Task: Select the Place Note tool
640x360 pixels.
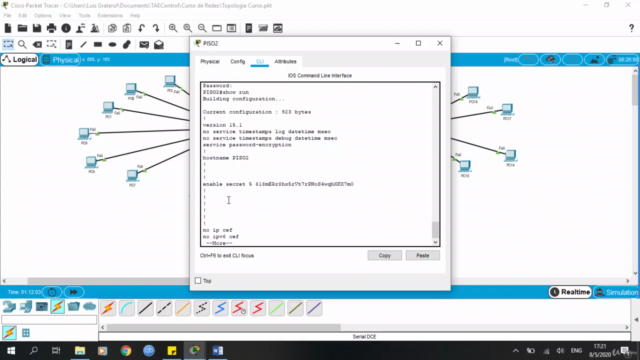Action: [x=69, y=44]
